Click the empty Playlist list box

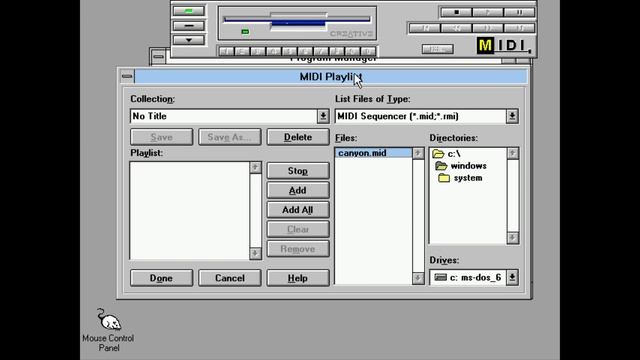(x=190, y=211)
